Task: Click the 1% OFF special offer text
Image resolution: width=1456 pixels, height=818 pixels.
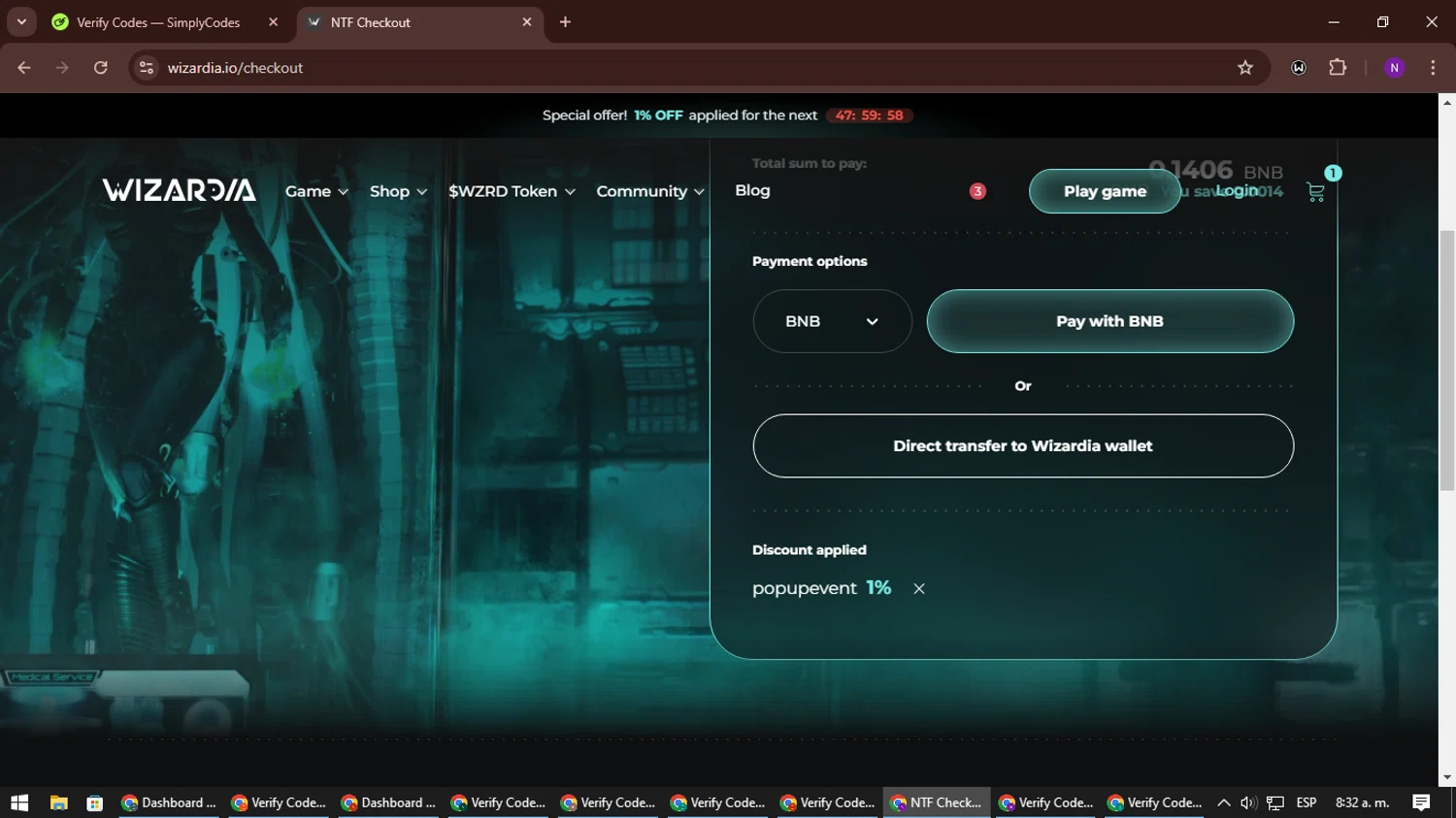Action: point(658,115)
